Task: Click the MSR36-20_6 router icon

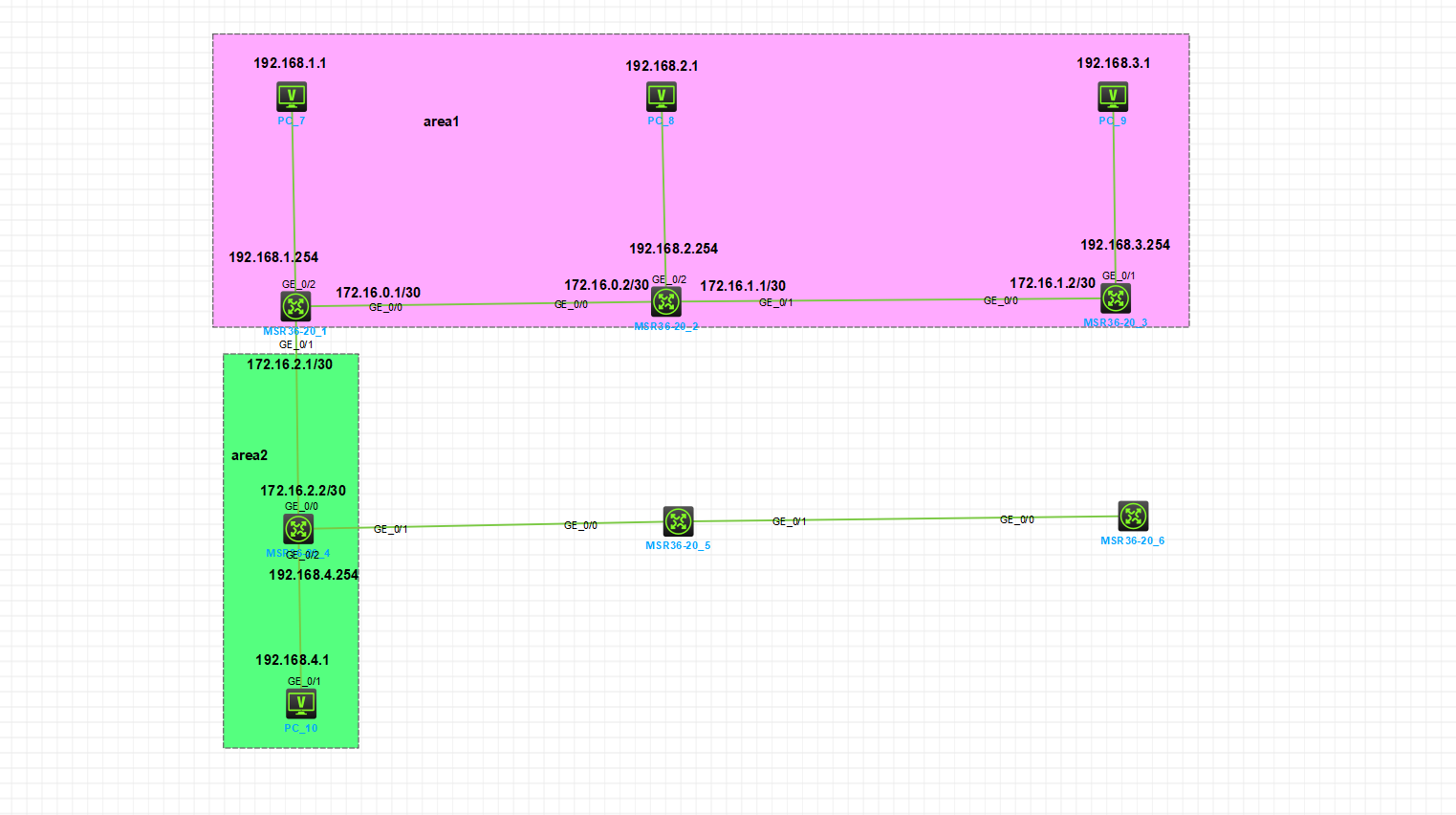Action: click(1133, 517)
